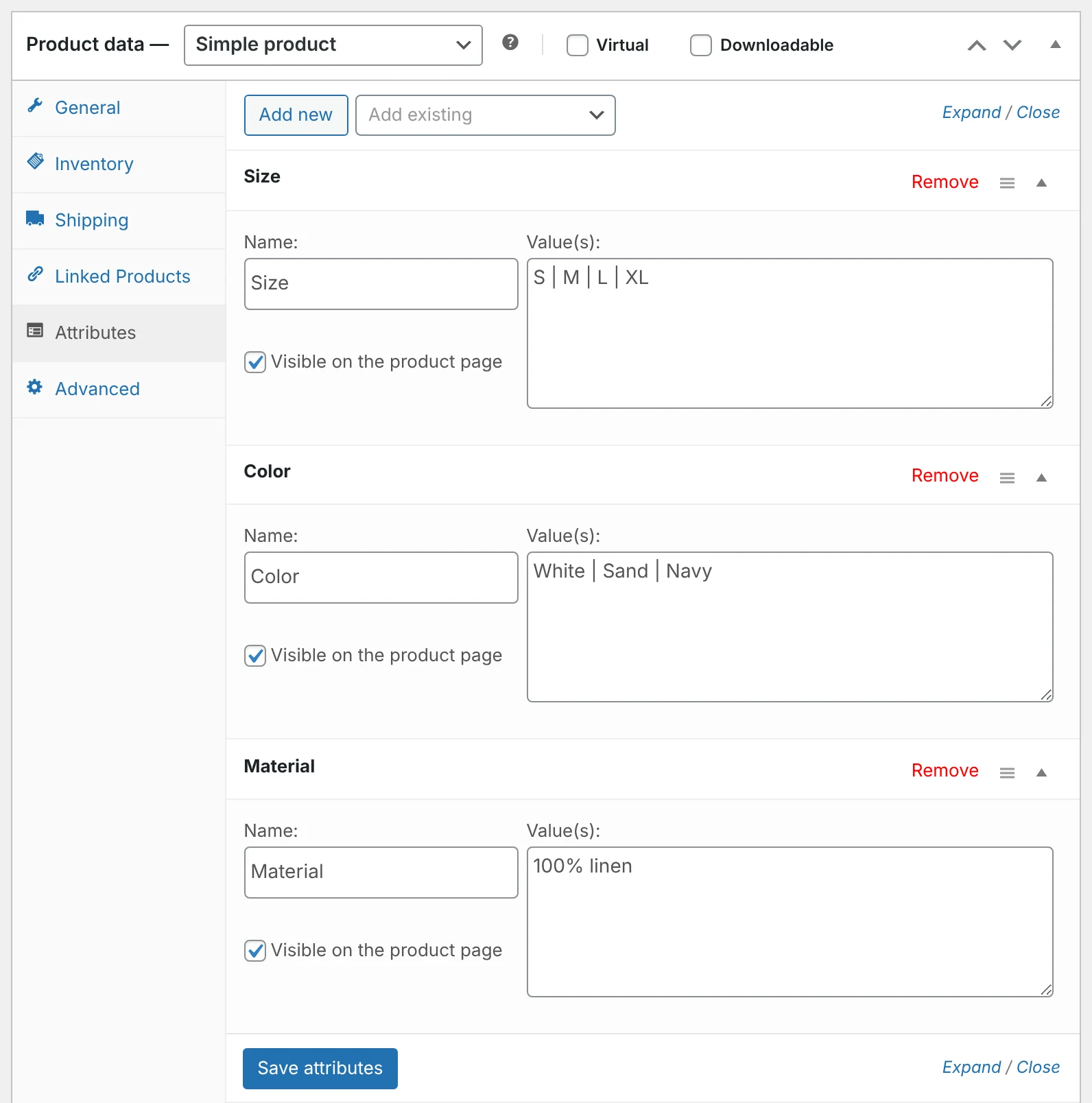
Task: Click the list icon beside Attributes
Action: pos(35,331)
